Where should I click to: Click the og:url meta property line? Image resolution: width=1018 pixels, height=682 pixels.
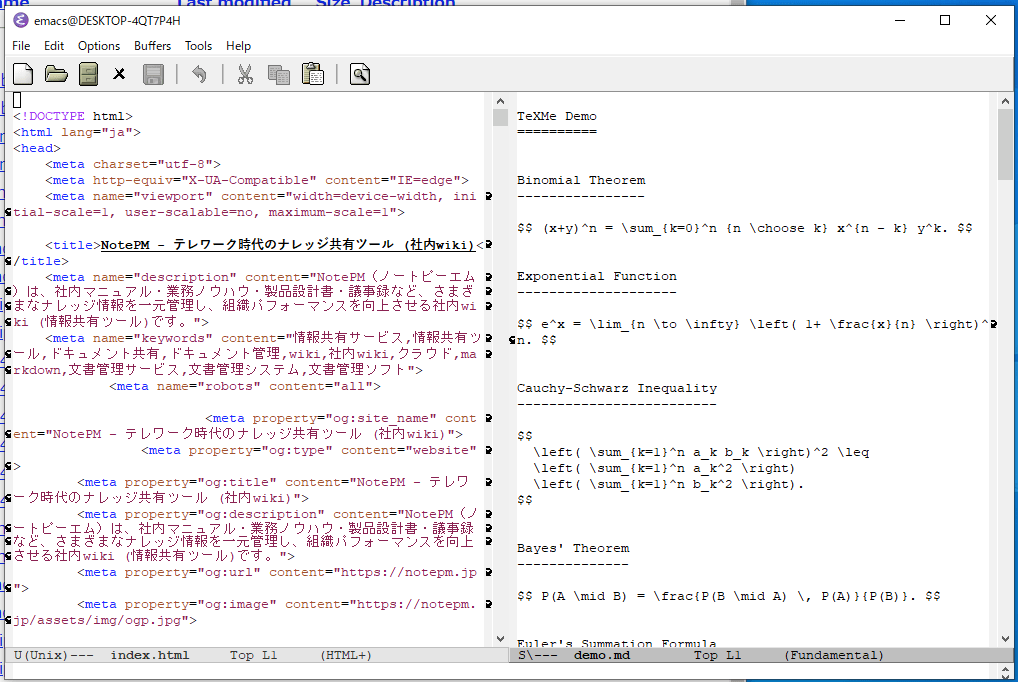[x=277, y=573]
